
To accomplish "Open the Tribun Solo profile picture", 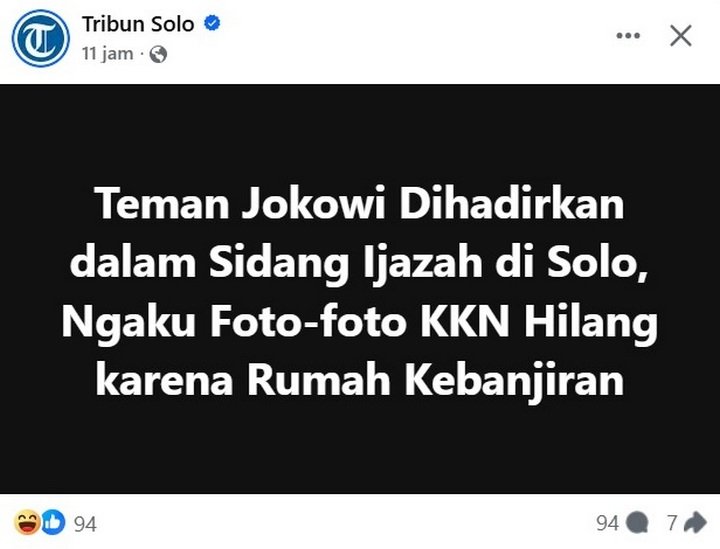I will pyautogui.click(x=40, y=38).
